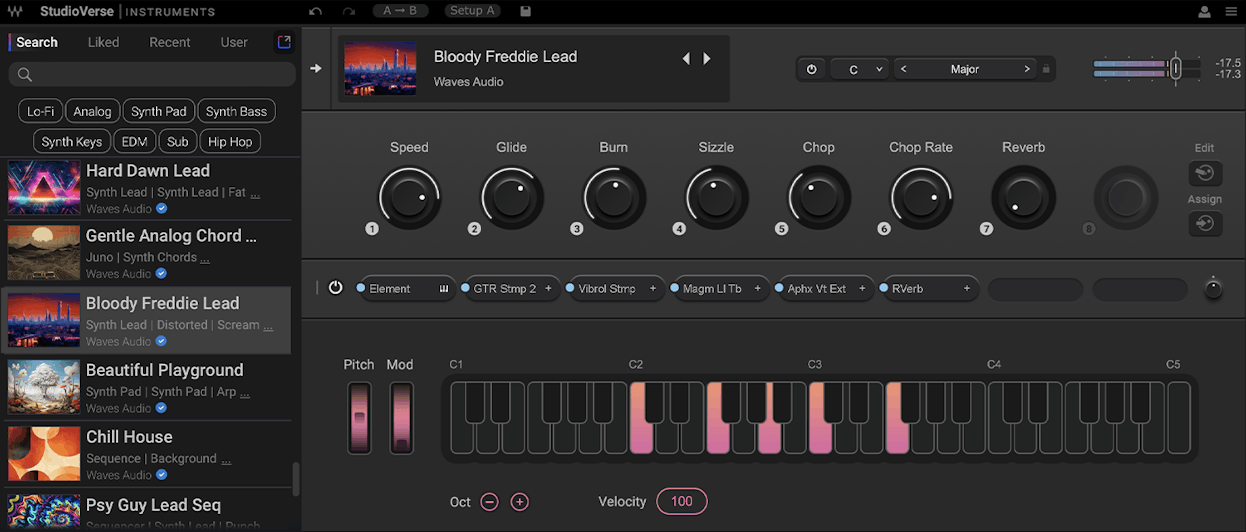Open the hamburger menu icon

[x=1231, y=12]
